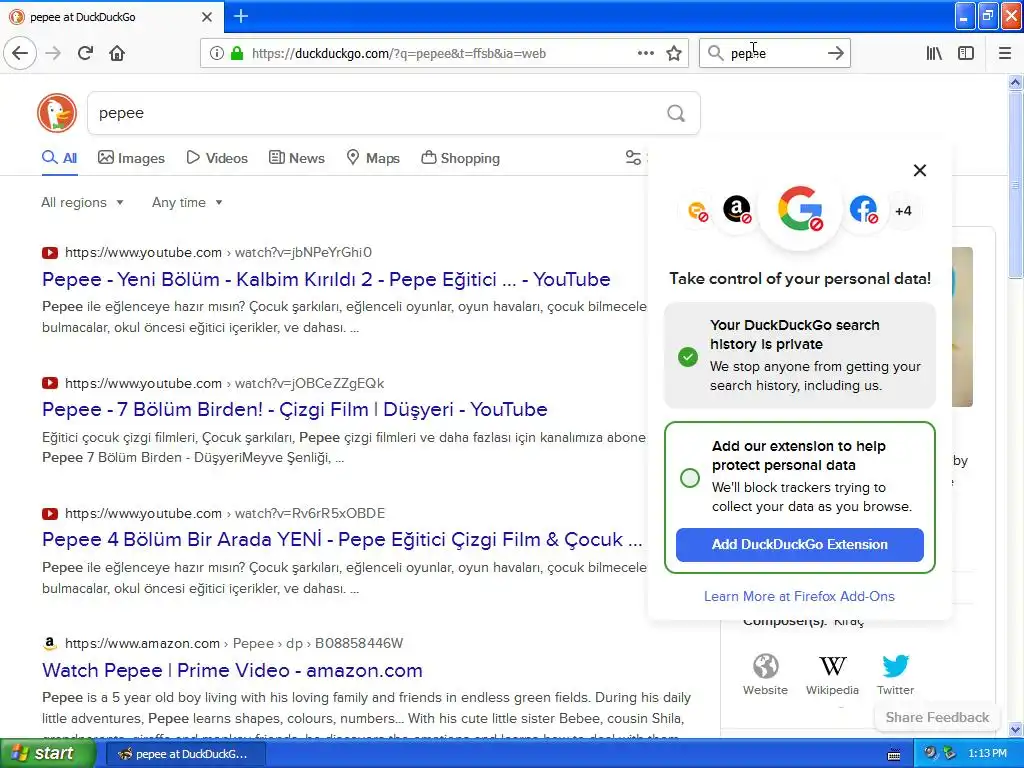Switch to the Videos results tab
Viewport: 1024px width, 768px height.
217,158
